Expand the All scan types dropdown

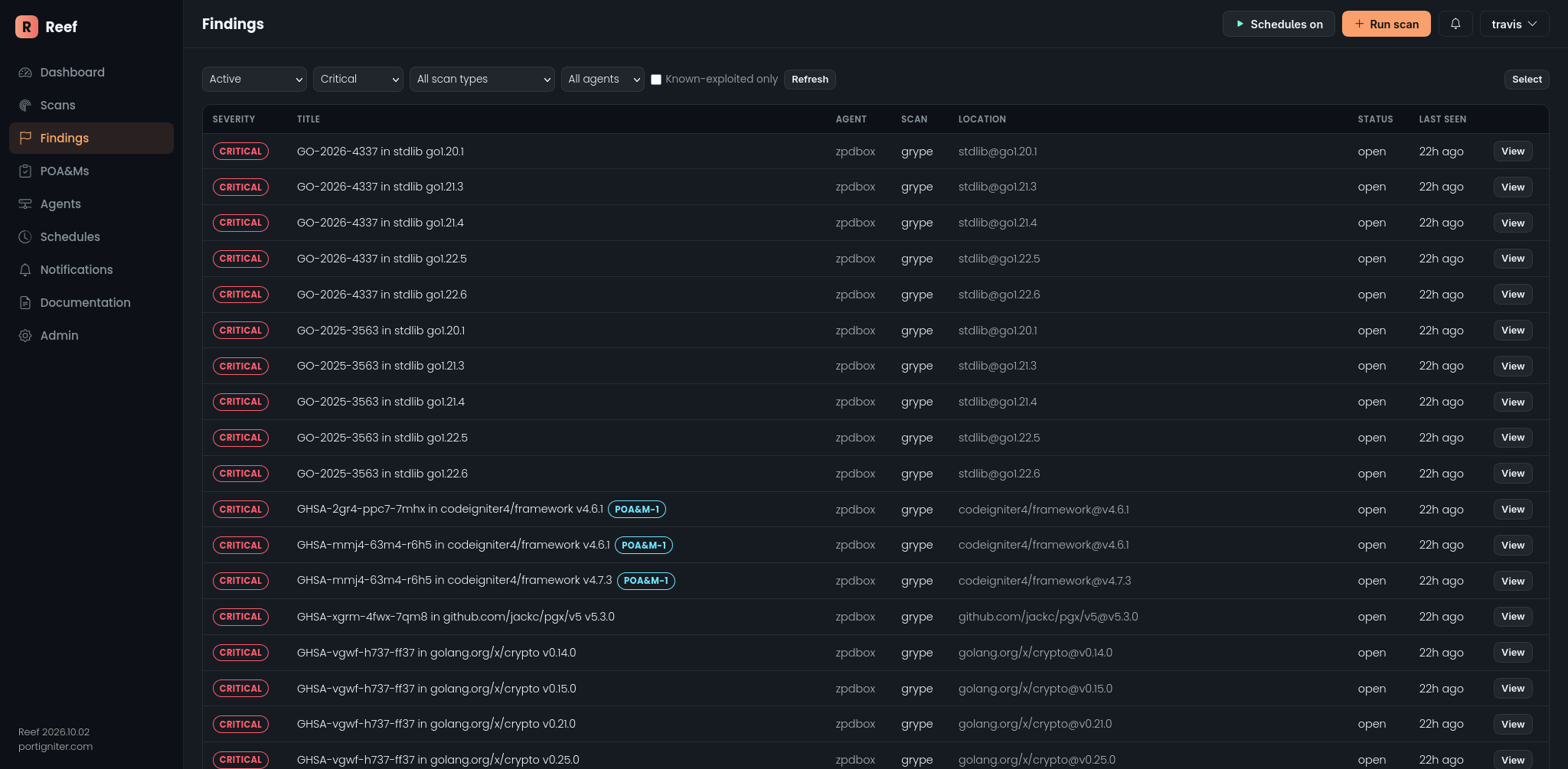tap(482, 79)
